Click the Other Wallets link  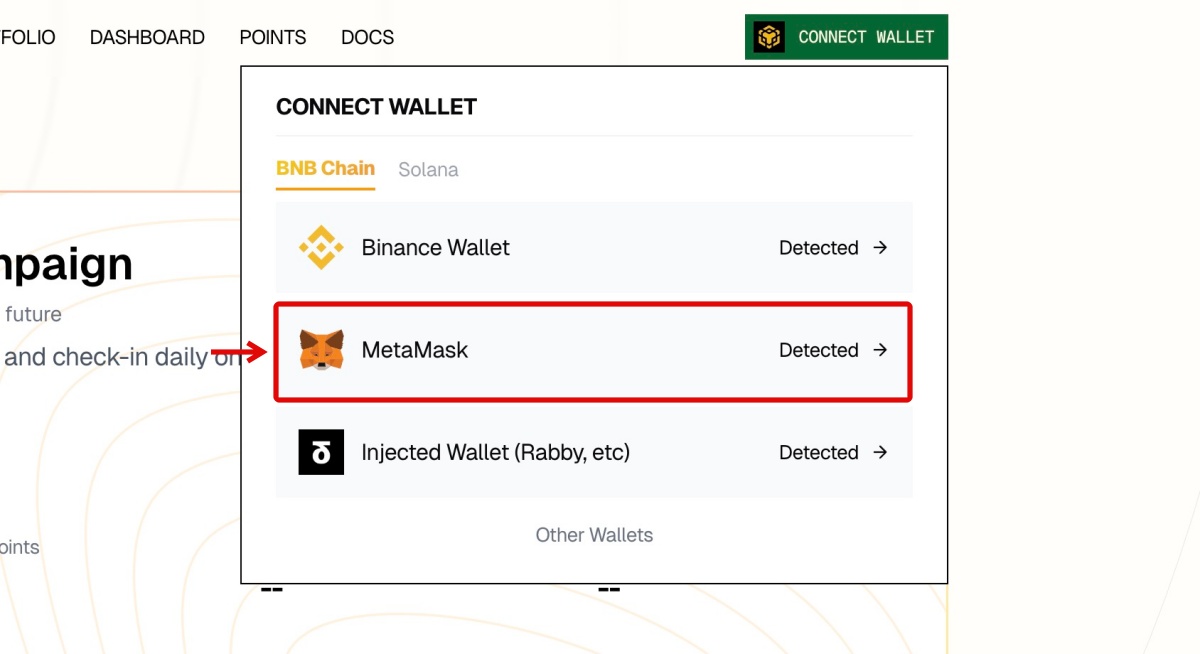[x=594, y=535]
